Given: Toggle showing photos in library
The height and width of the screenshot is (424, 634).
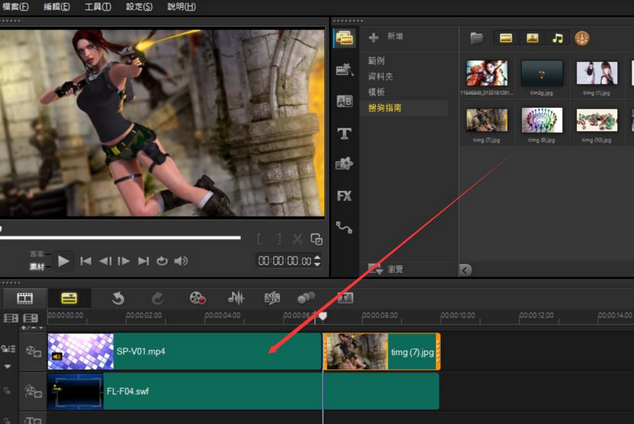Looking at the screenshot, I should click(532, 38).
